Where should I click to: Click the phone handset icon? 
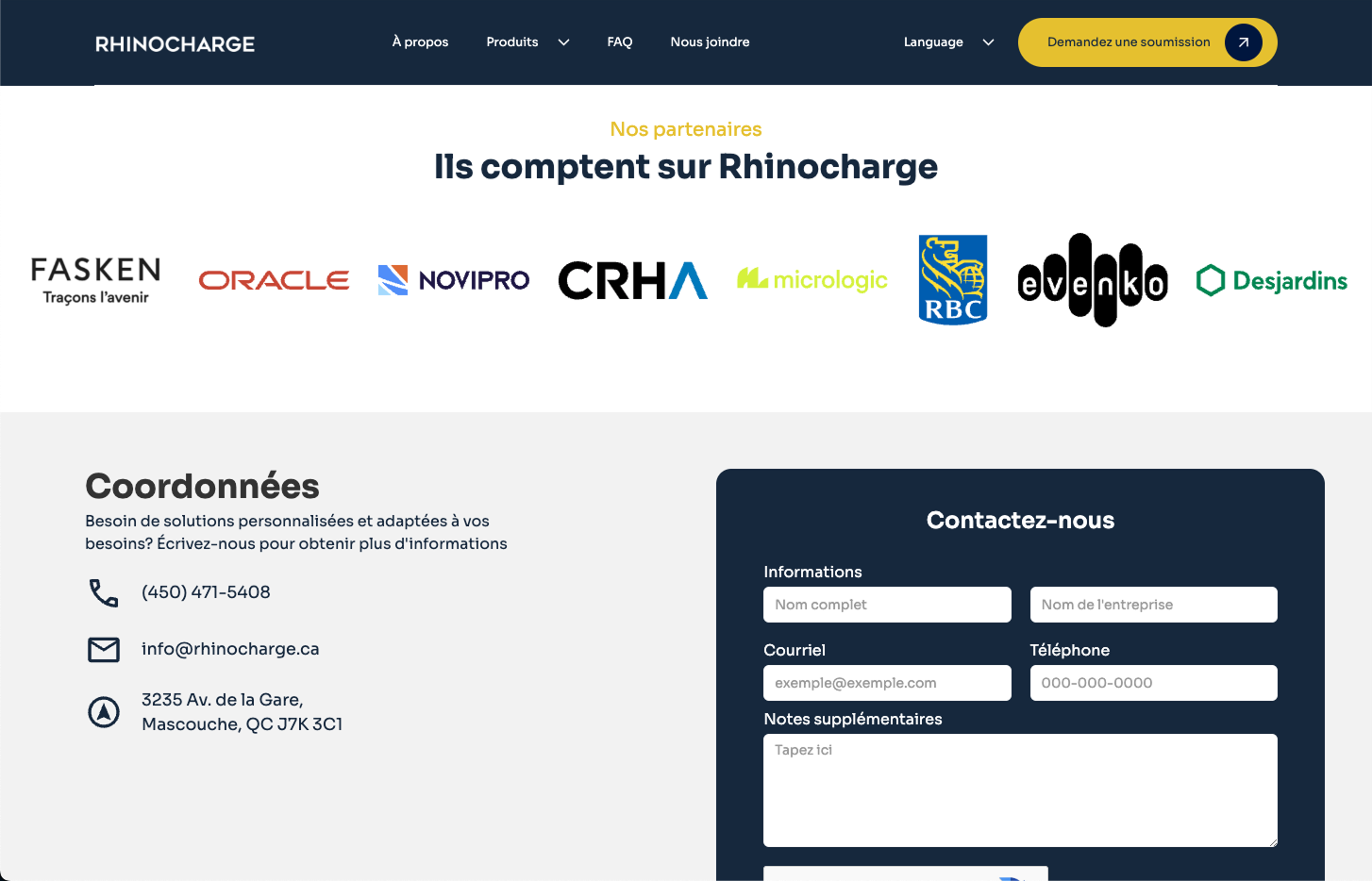pos(104,592)
